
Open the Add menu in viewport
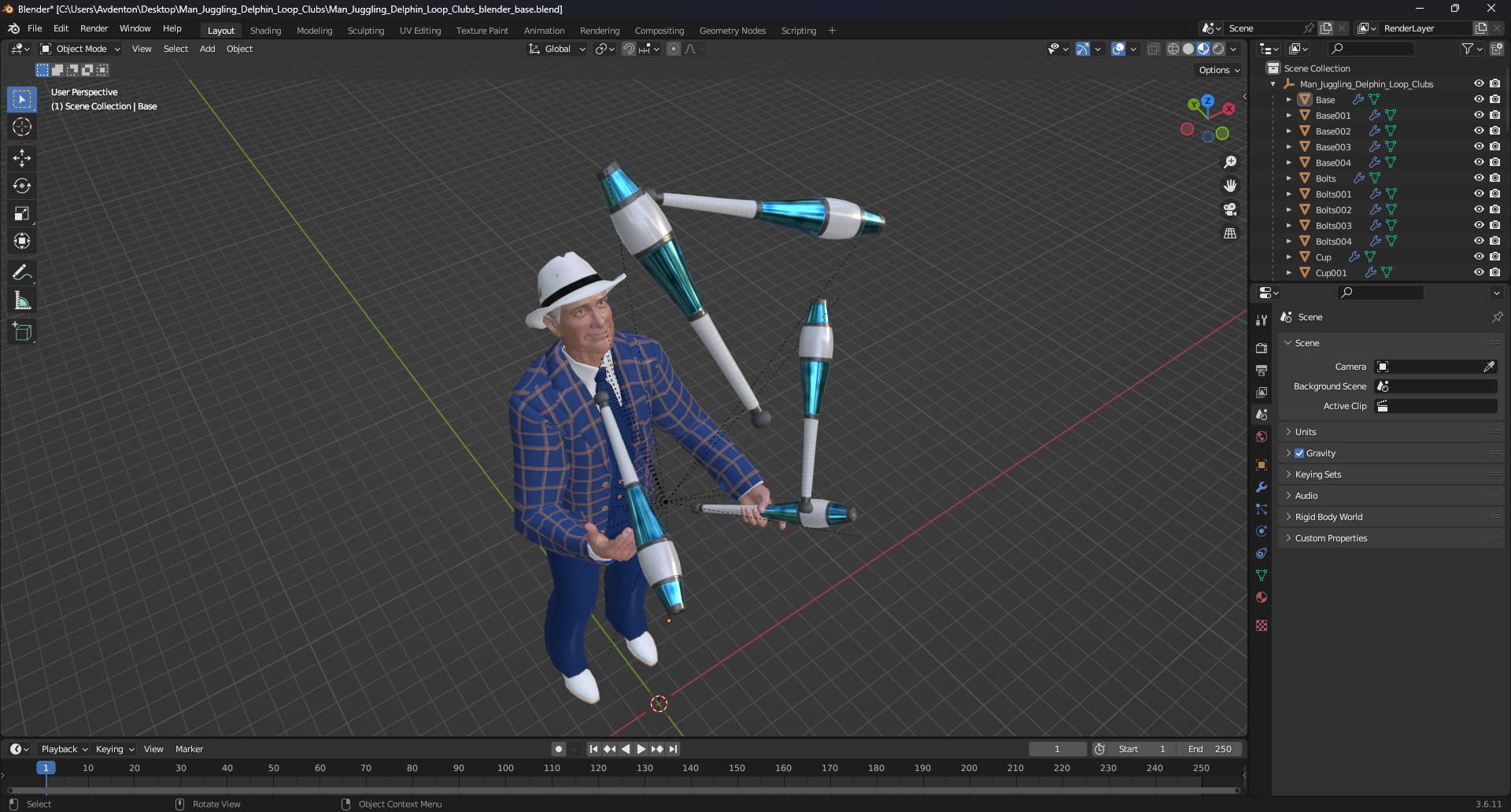[x=207, y=49]
